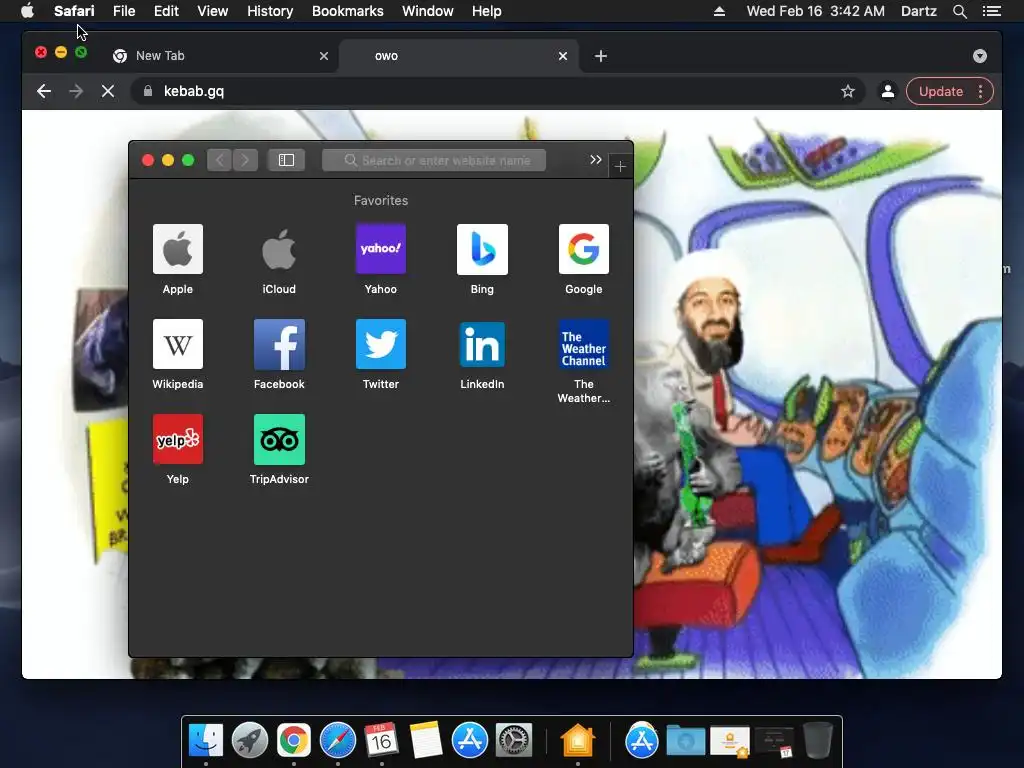This screenshot has width=1024, height=768.
Task: Open the iCloud favorite tile
Action: click(279, 249)
